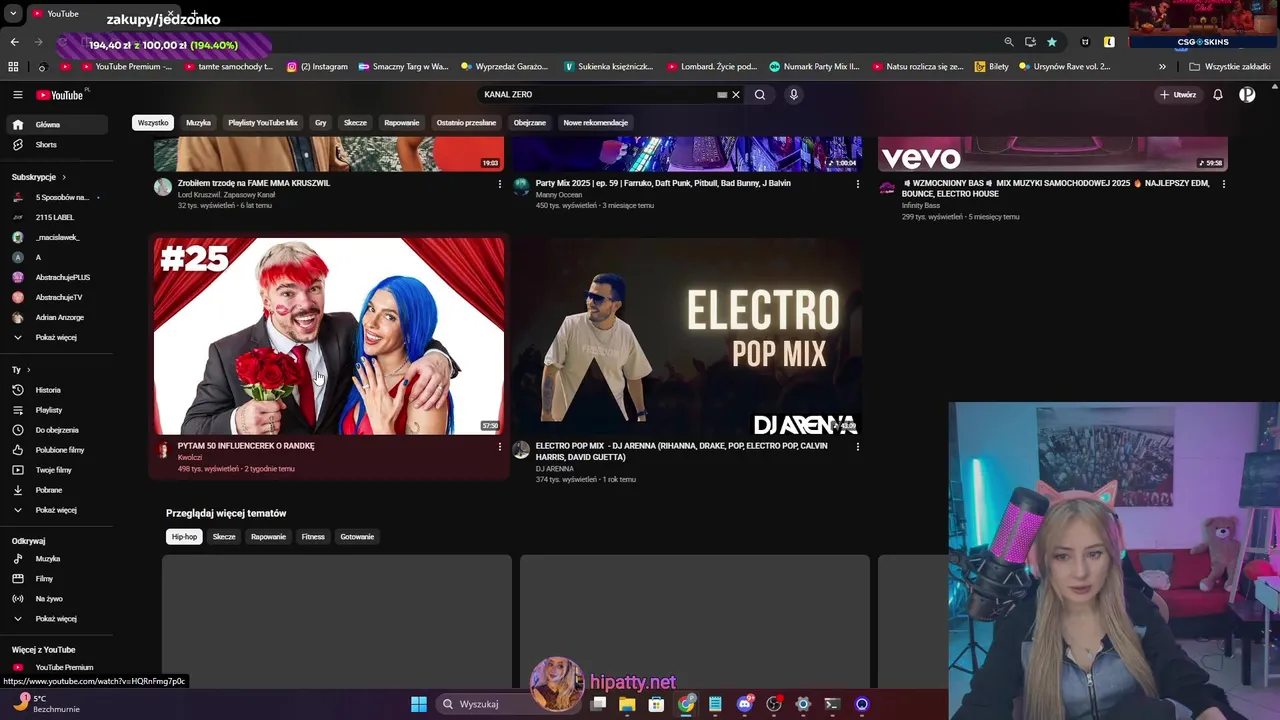Clear the search box with the X

736,95
